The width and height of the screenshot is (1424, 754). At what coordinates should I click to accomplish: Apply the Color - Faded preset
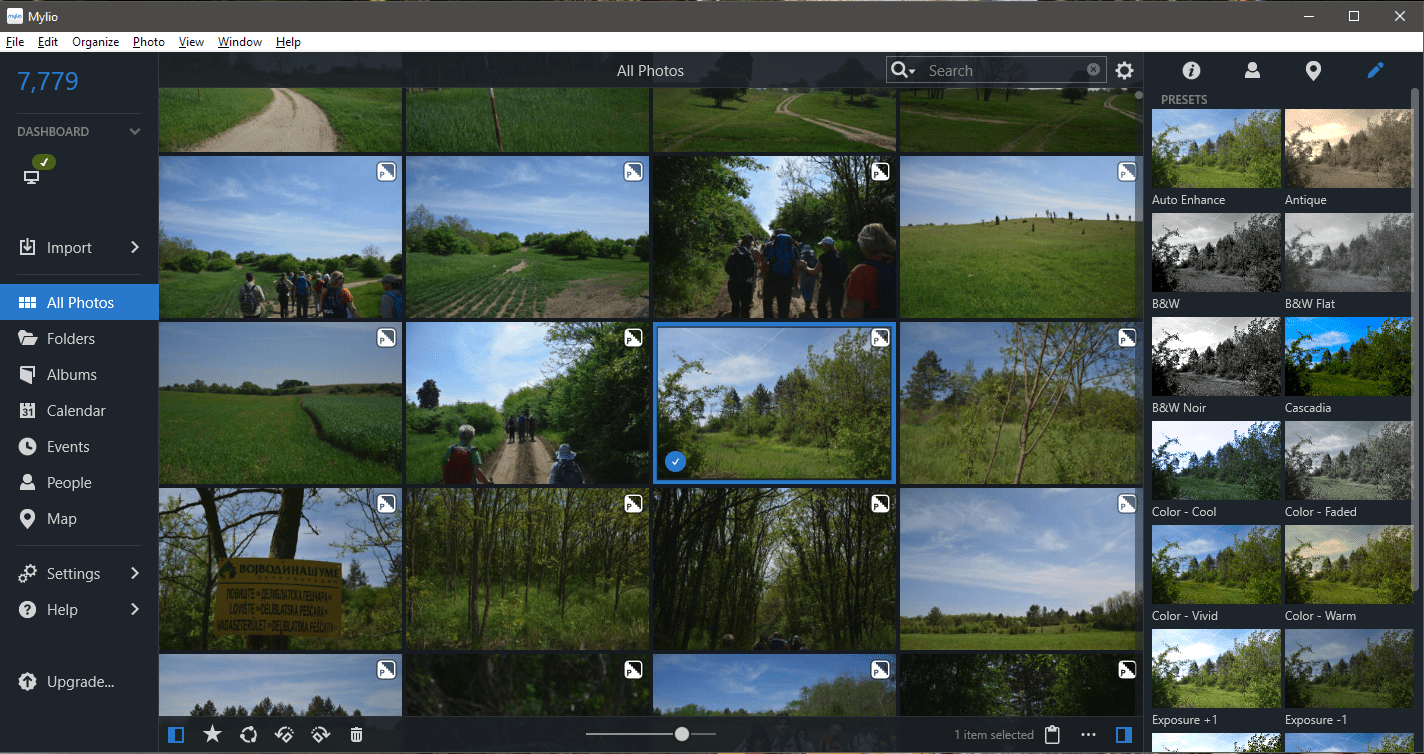click(1349, 461)
